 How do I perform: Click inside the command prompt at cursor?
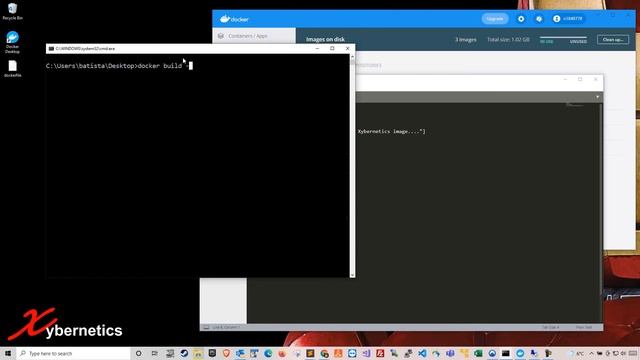(191, 66)
